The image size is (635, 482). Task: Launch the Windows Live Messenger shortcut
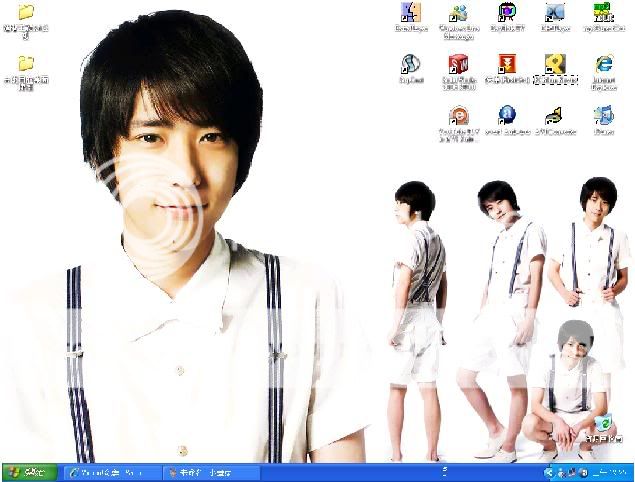460,13
